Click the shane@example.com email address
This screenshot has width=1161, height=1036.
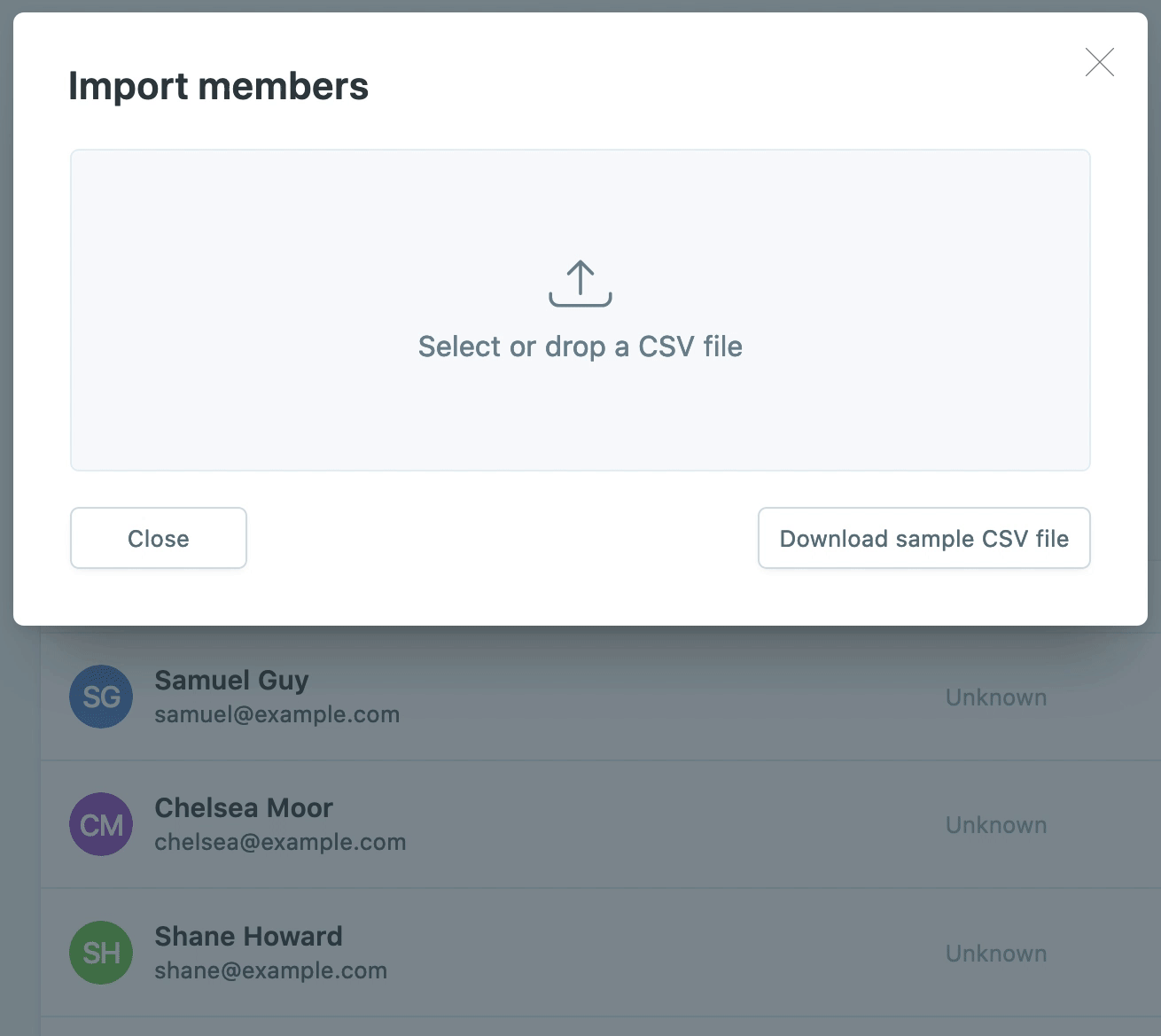tap(270, 970)
